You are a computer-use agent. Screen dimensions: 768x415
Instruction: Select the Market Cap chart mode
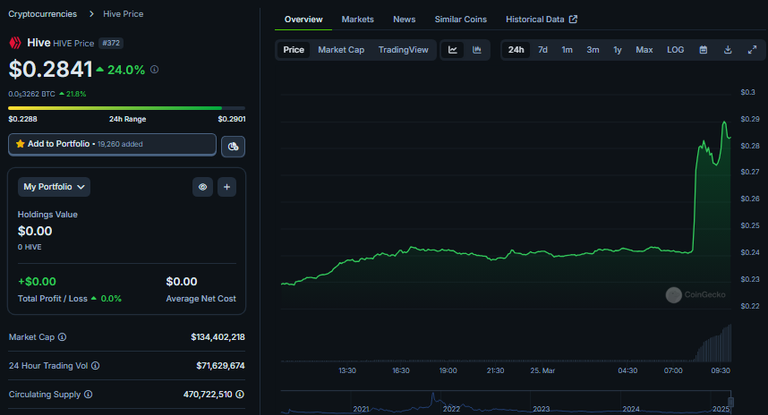(x=341, y=50)
